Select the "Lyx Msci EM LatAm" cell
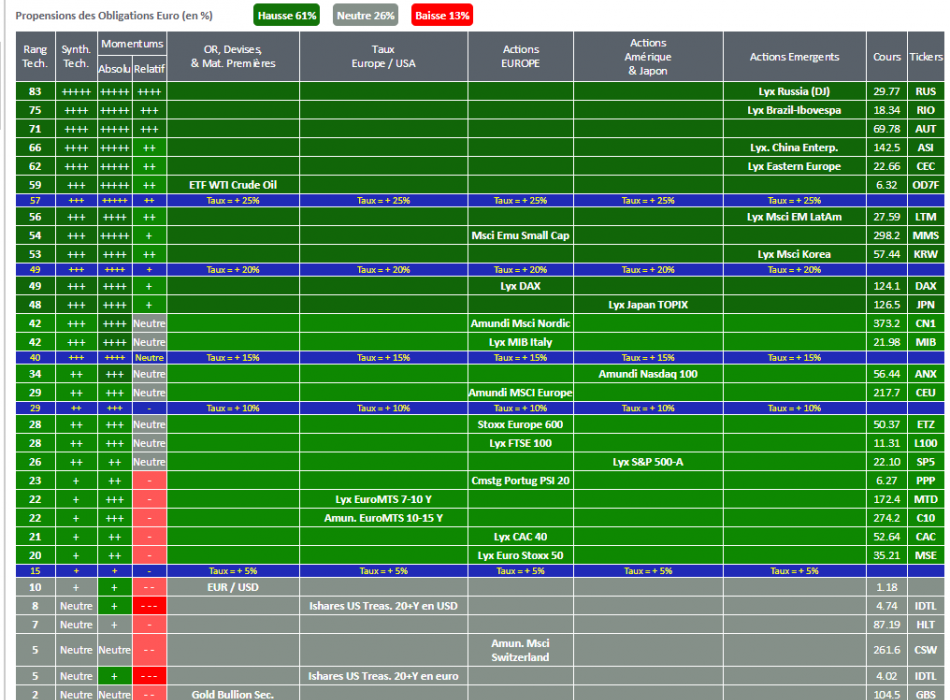This screenshot has width=950, height=700. pyautogui.click(x=794, y=217)
